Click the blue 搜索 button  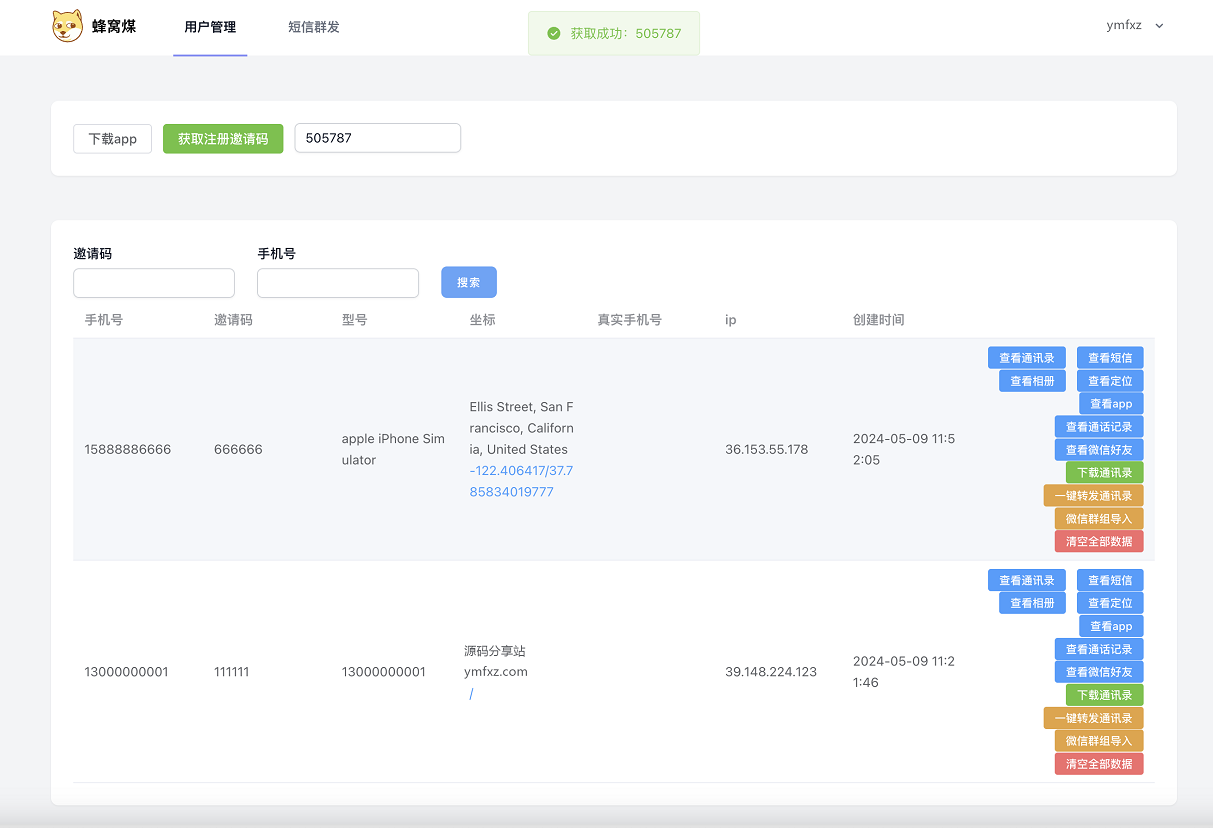(x=469, y=283)
